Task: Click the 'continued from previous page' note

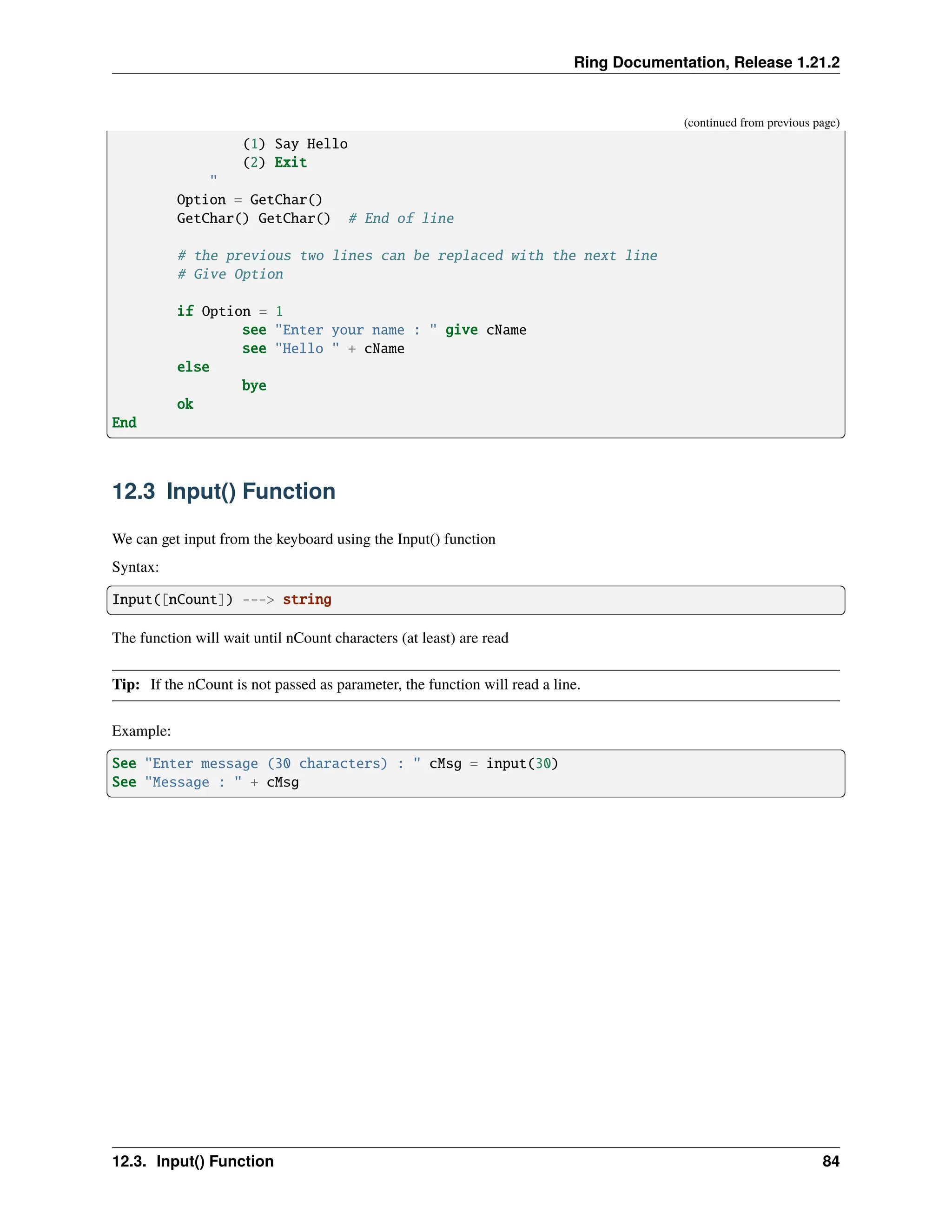Action: point(761,122)
